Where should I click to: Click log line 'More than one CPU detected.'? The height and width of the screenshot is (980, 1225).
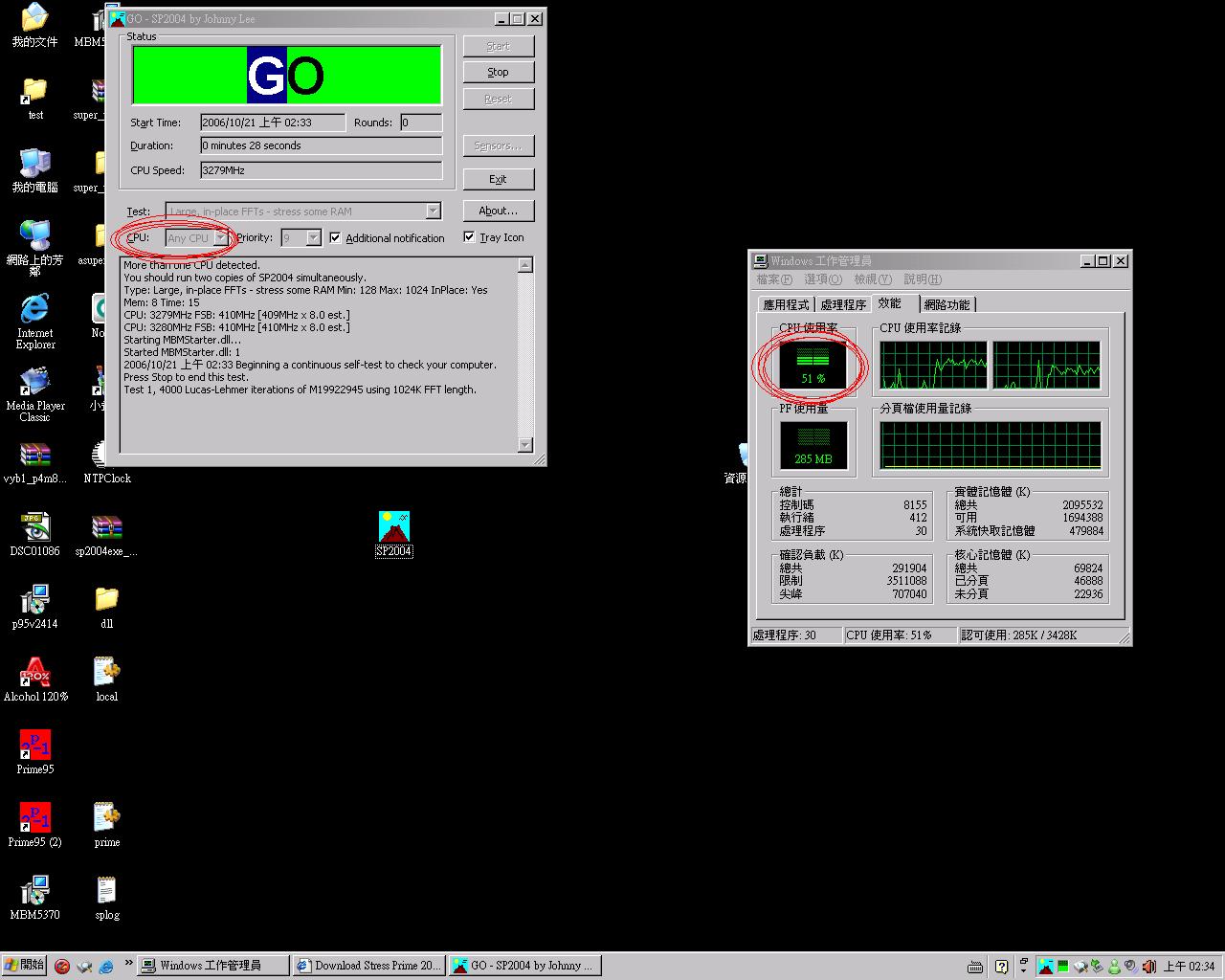(x=191, y=265)
